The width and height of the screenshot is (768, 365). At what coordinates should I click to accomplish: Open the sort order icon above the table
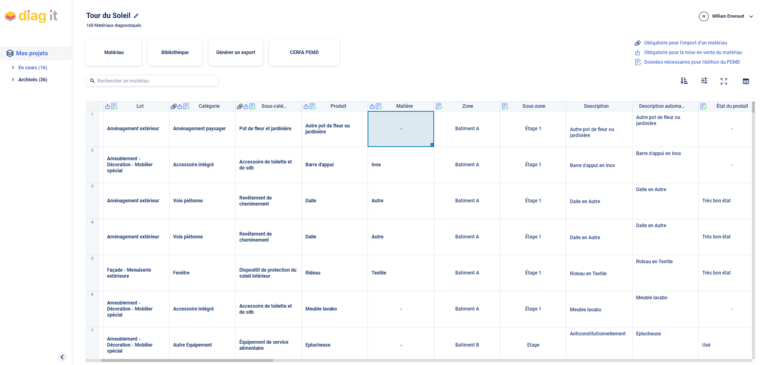pos(684,81)
